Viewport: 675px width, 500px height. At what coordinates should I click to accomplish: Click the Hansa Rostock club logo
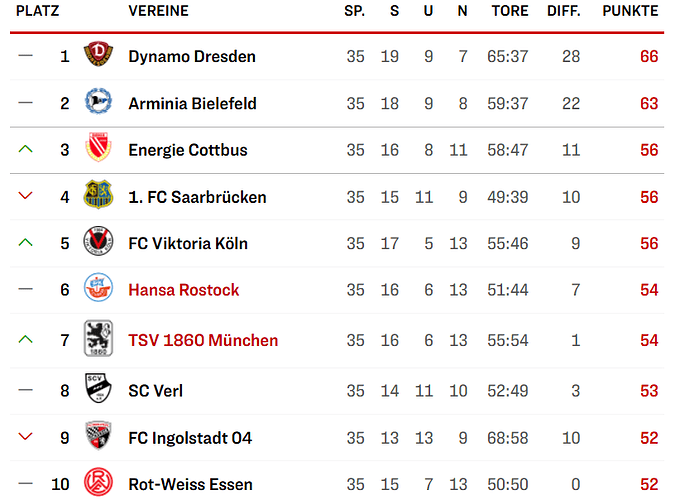[98, 287]
